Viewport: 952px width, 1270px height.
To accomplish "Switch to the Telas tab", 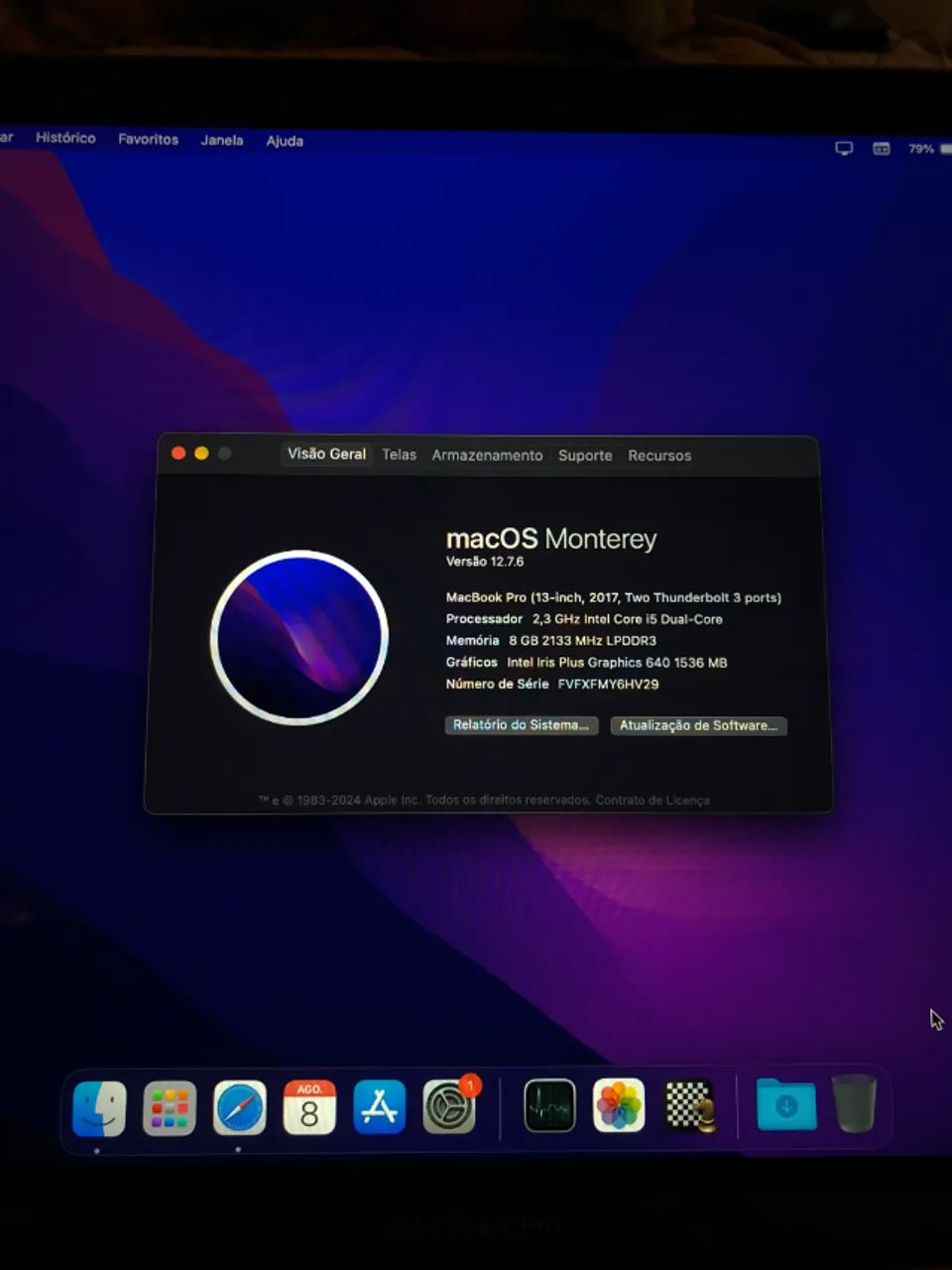I will [x=399, y=454].
